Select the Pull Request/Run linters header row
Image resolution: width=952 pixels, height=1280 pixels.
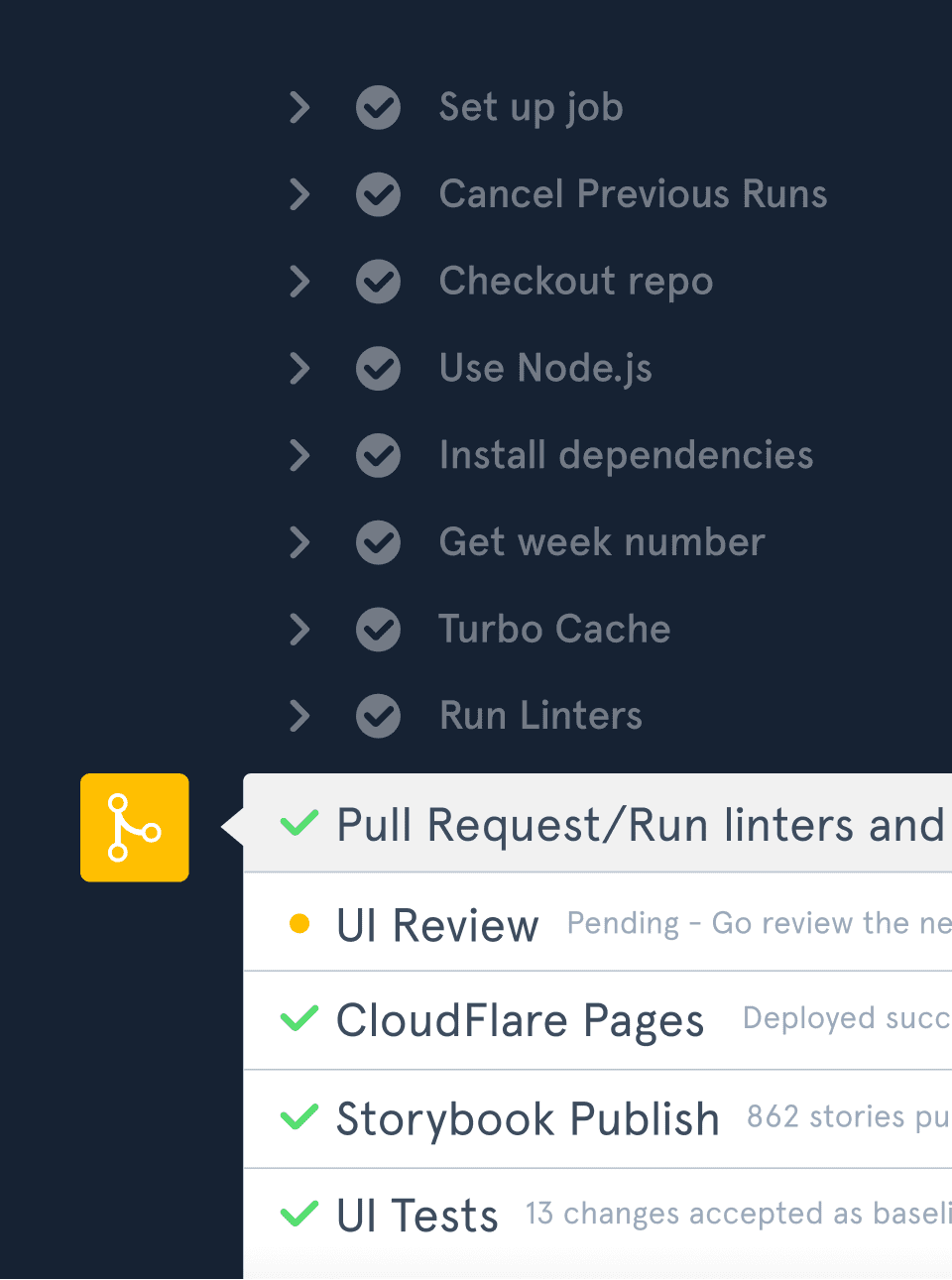640,825
